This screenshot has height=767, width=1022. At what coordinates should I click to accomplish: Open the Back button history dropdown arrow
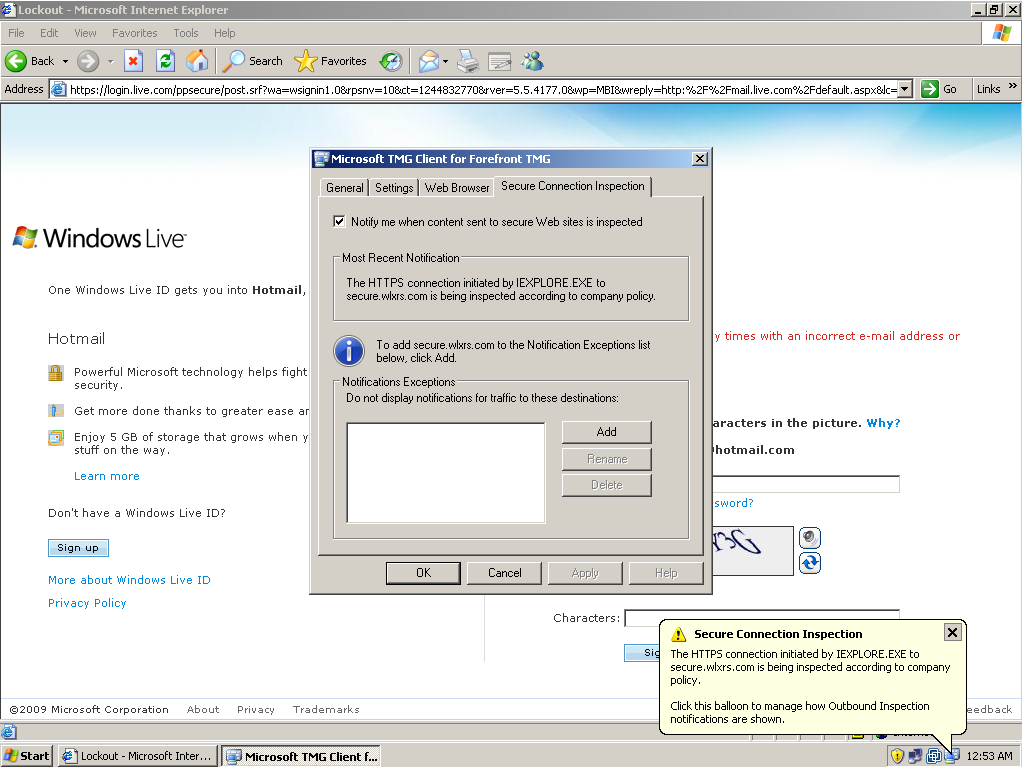click(x=65, y=61)
